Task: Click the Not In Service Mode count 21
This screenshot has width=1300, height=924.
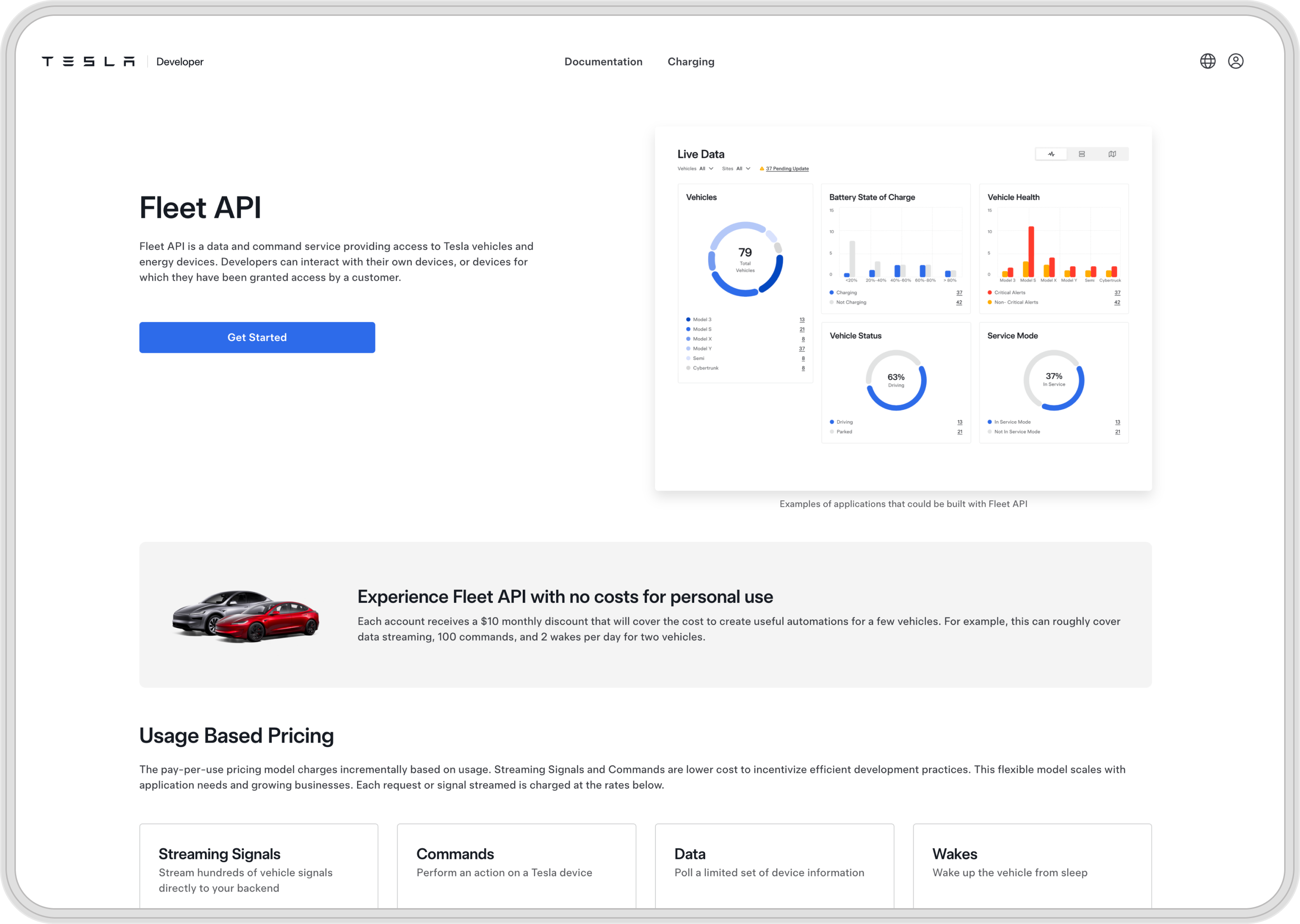Action: click(x=1117, y=432)
